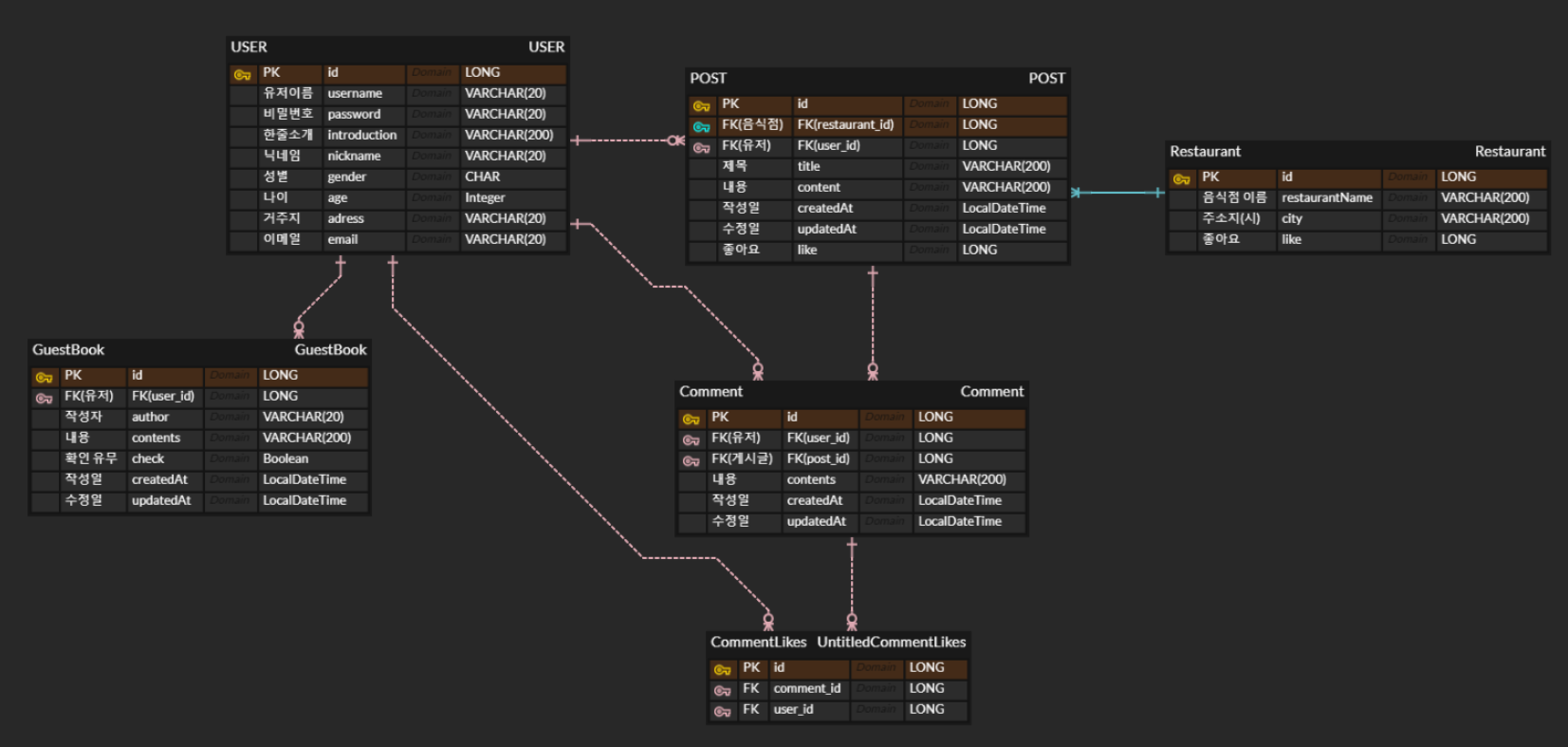Click the post_id FK key icon in Comment
This screenshot has height=747, width=1568.
click(x=691, y=460)
